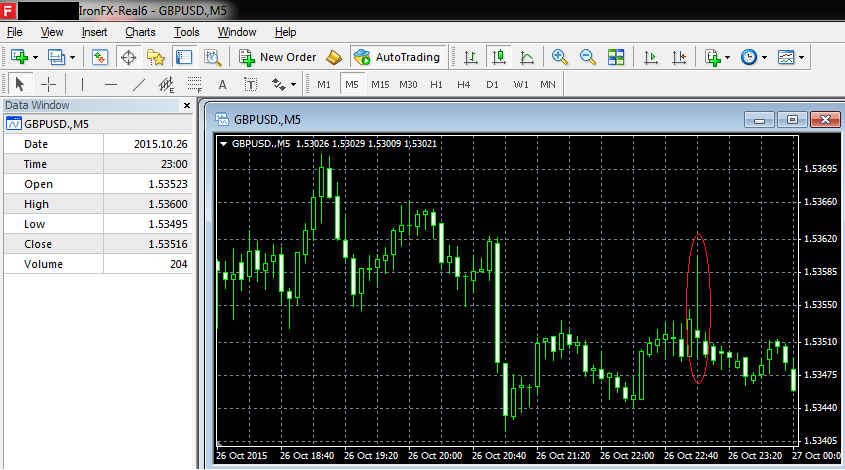
Task: Click the MetaEditor book icon
Action: (334, 57)
